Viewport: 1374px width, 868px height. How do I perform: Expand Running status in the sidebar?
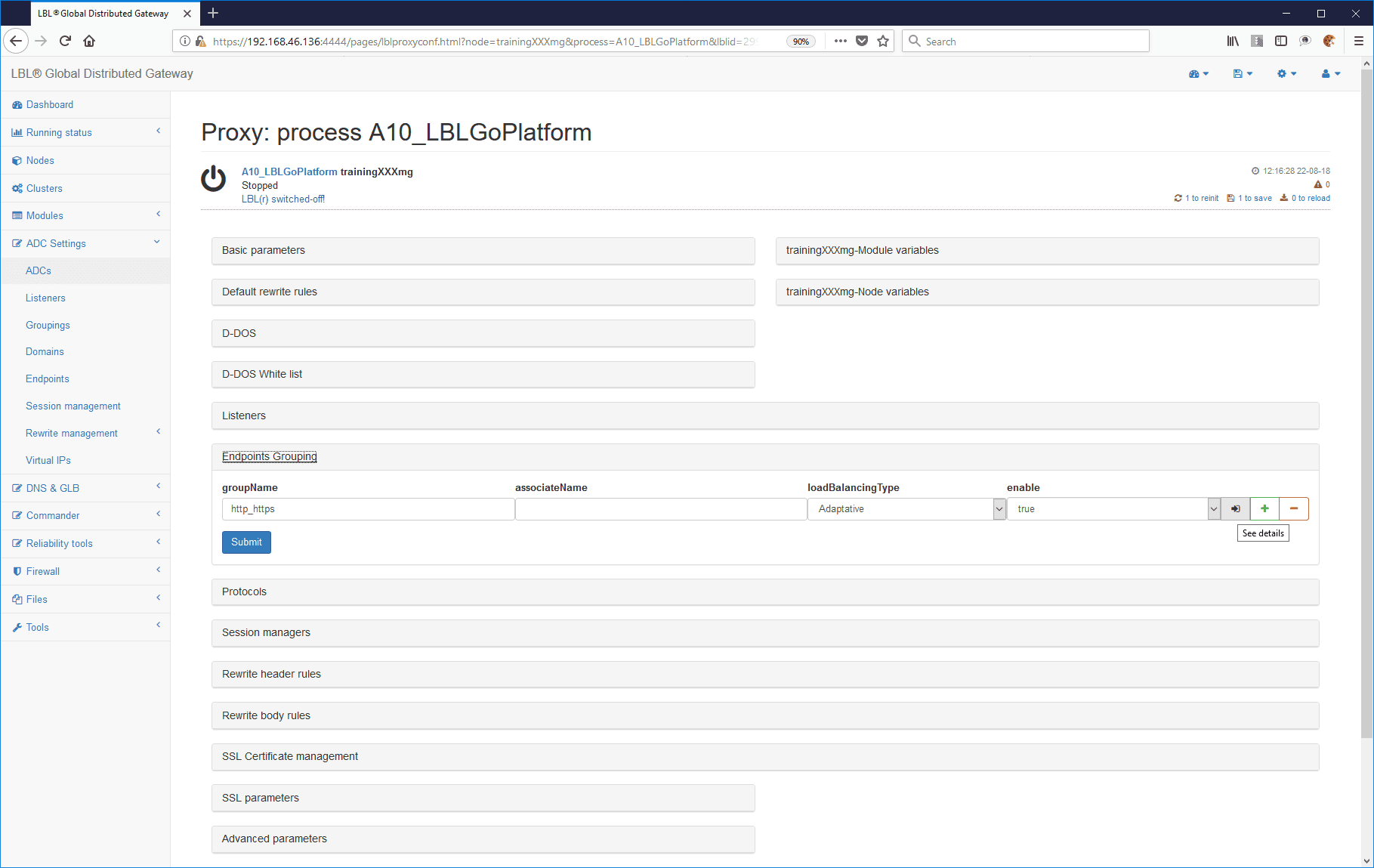pyautogui.click(x=85, y=133)
